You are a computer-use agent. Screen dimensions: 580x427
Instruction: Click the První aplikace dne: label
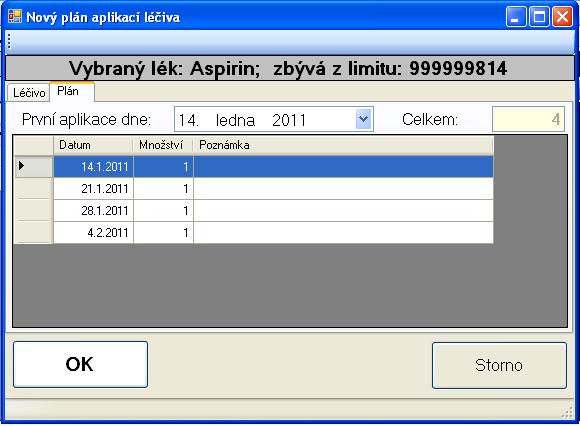pyautogui.click(x=86, y=120)
